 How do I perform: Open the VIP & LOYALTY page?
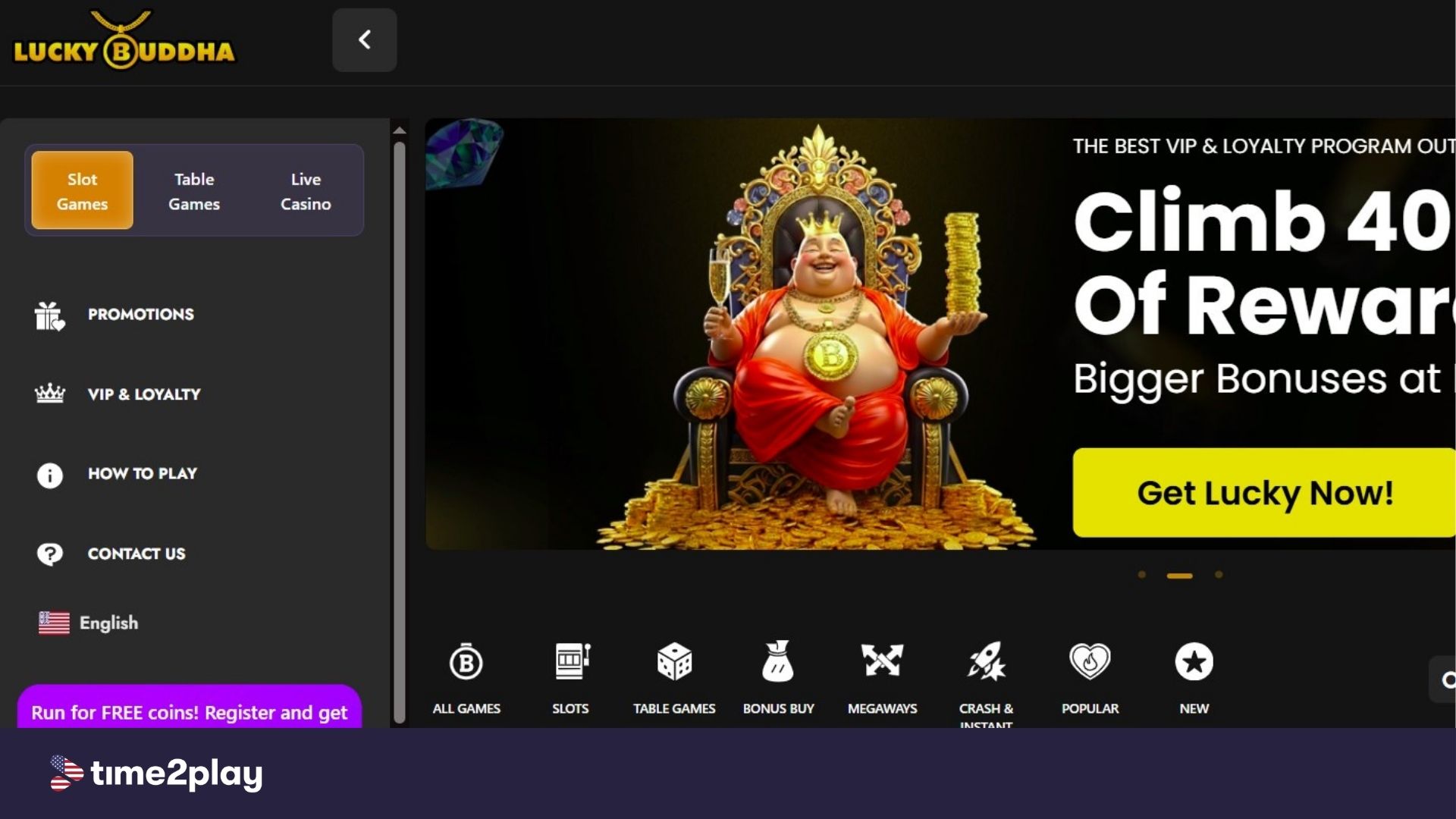[144, 394]
